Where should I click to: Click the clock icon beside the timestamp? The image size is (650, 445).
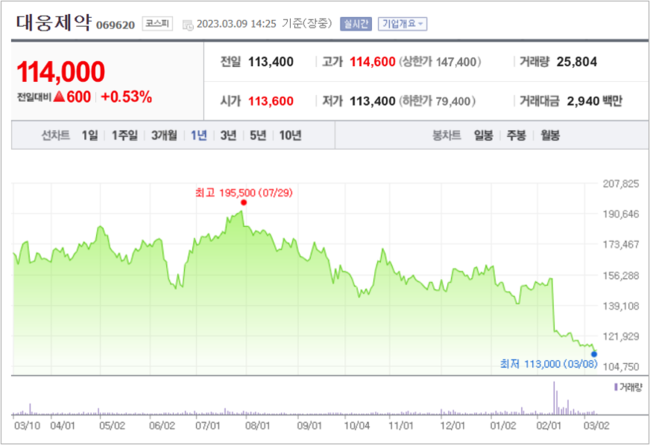point(188,25)
